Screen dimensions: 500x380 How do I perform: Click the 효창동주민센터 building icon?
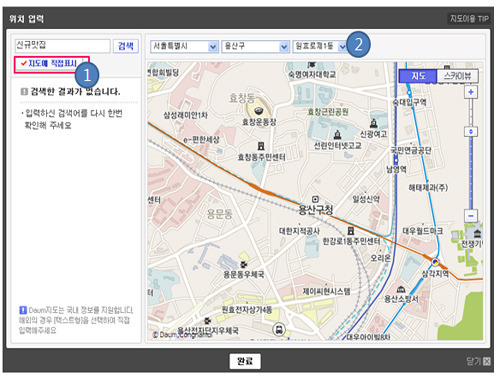(261, 146)
